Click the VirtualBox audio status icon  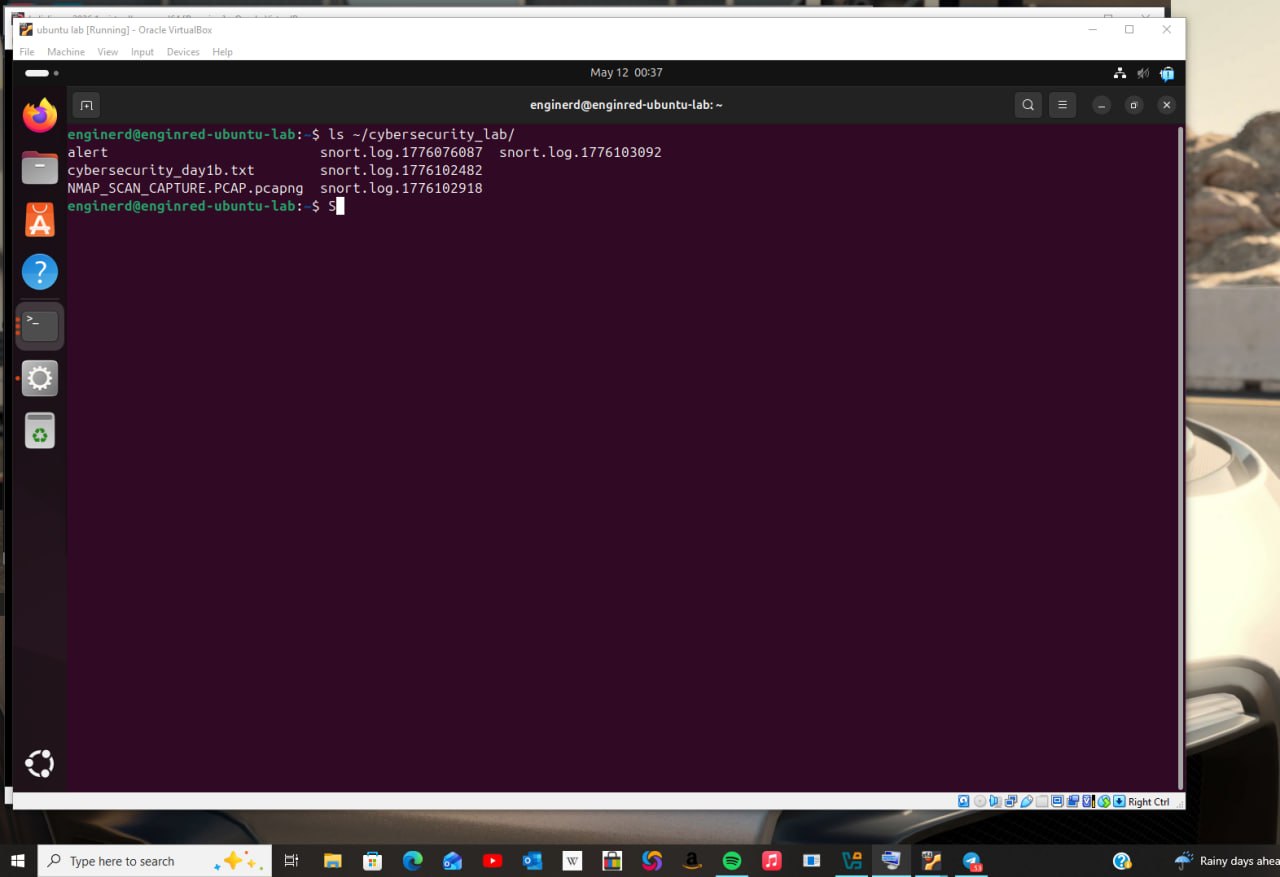(995, 801)
